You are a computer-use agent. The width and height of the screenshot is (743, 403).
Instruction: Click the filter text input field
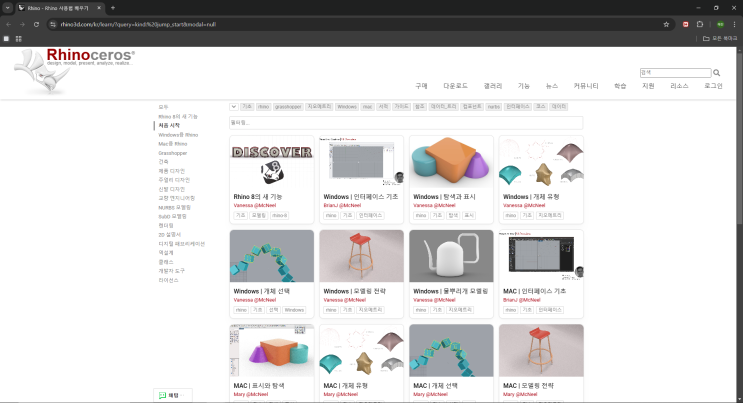tap(406, 123)
